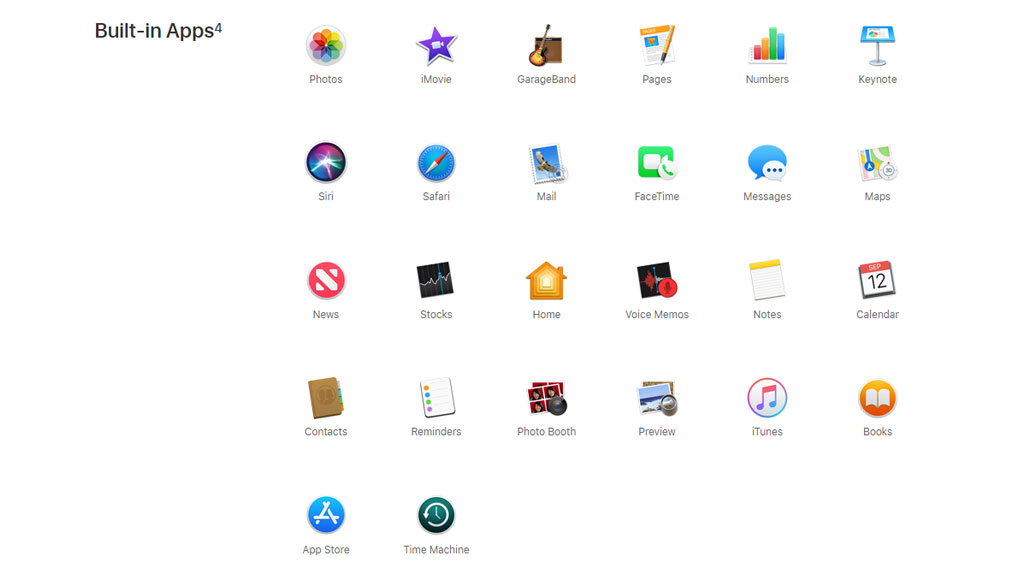Click the News label text

(x=326, y=314)
